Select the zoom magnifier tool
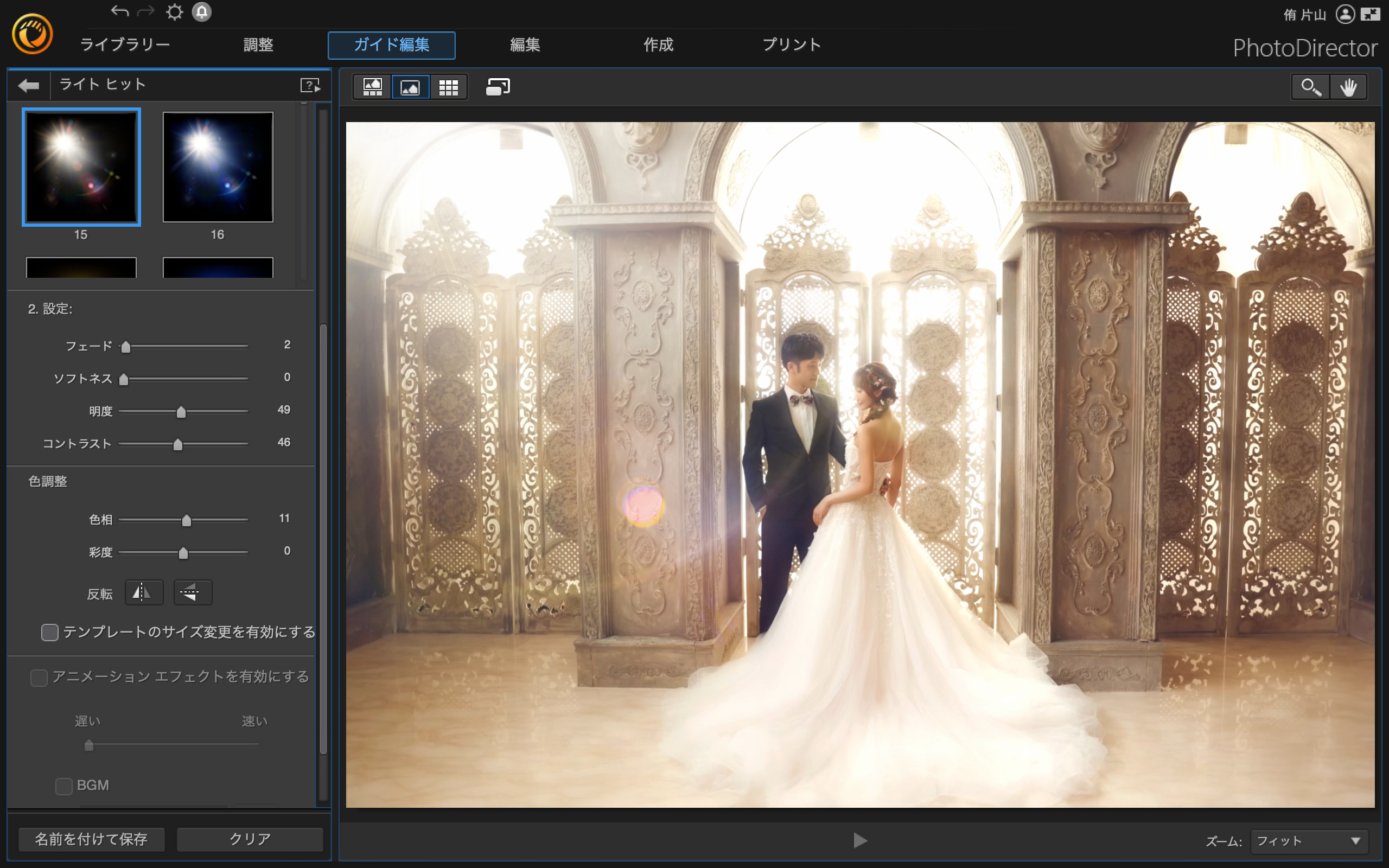The height and width of the screenshot is (868, 1389). pyautogui.click(x=1310, y=87)
